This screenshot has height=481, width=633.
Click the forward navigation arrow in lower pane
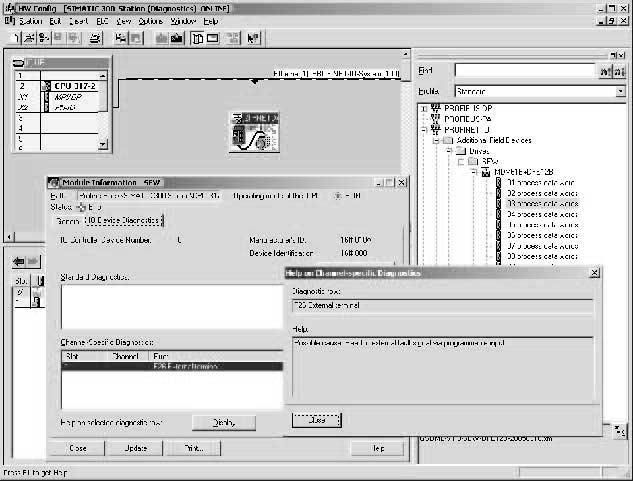pyautogui.click(x=34, y=261)
